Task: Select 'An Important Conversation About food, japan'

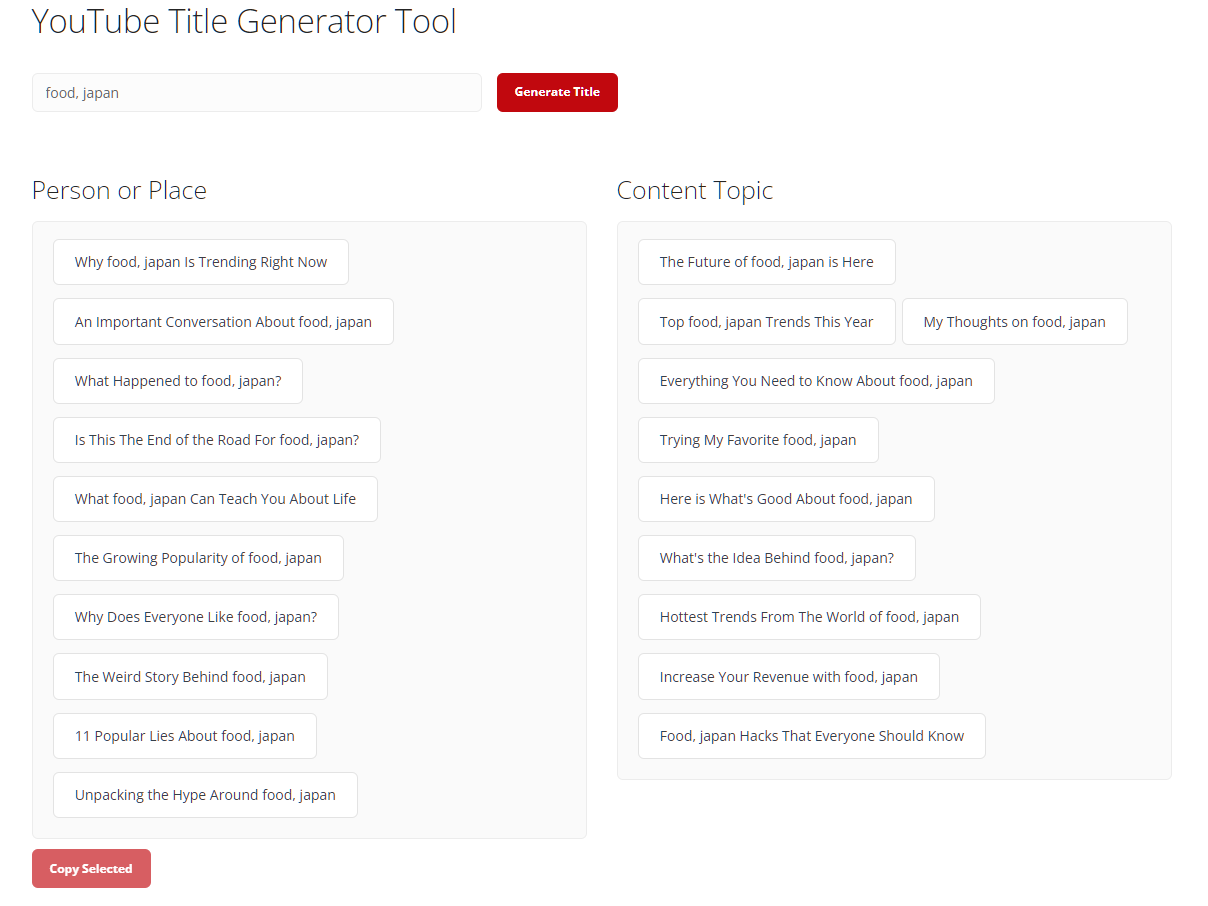Action: pos(223,322)
